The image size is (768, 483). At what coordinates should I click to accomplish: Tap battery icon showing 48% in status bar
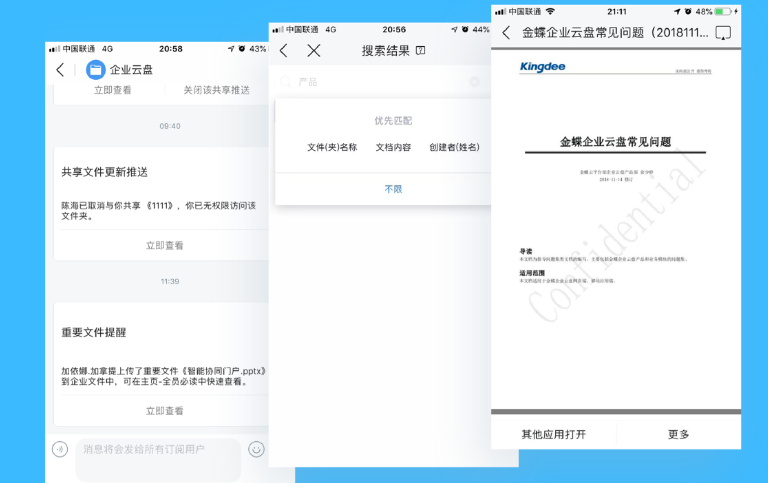(x=723, y=11)
